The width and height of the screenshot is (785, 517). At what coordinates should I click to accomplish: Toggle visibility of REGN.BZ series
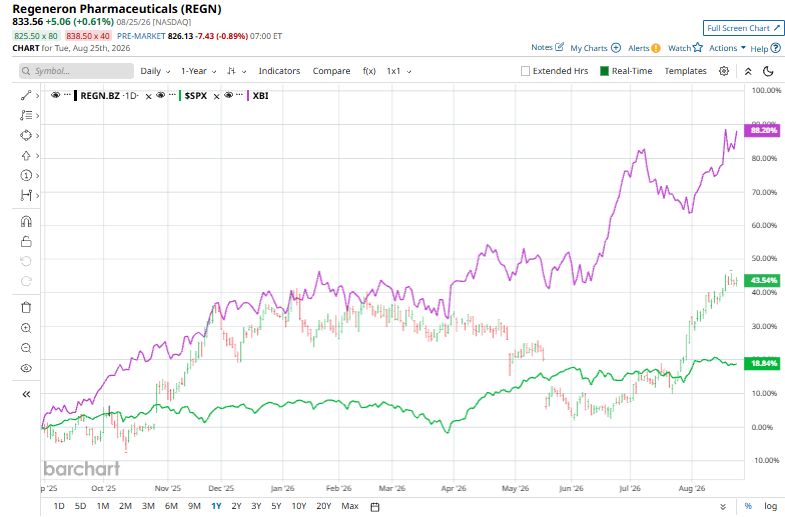pyautogui.click(x=56, y=95)
